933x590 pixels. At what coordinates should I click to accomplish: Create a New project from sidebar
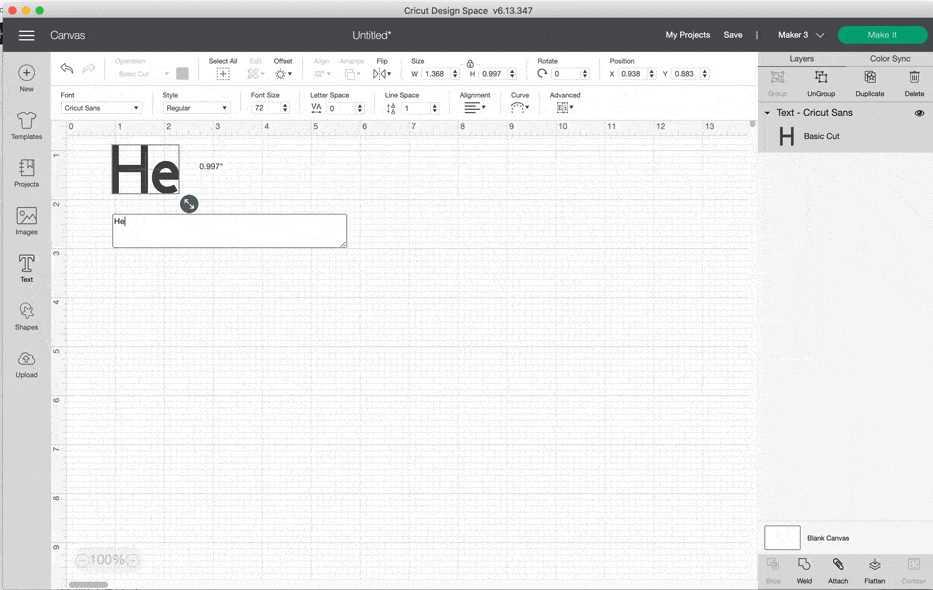(x=26, y=78)
